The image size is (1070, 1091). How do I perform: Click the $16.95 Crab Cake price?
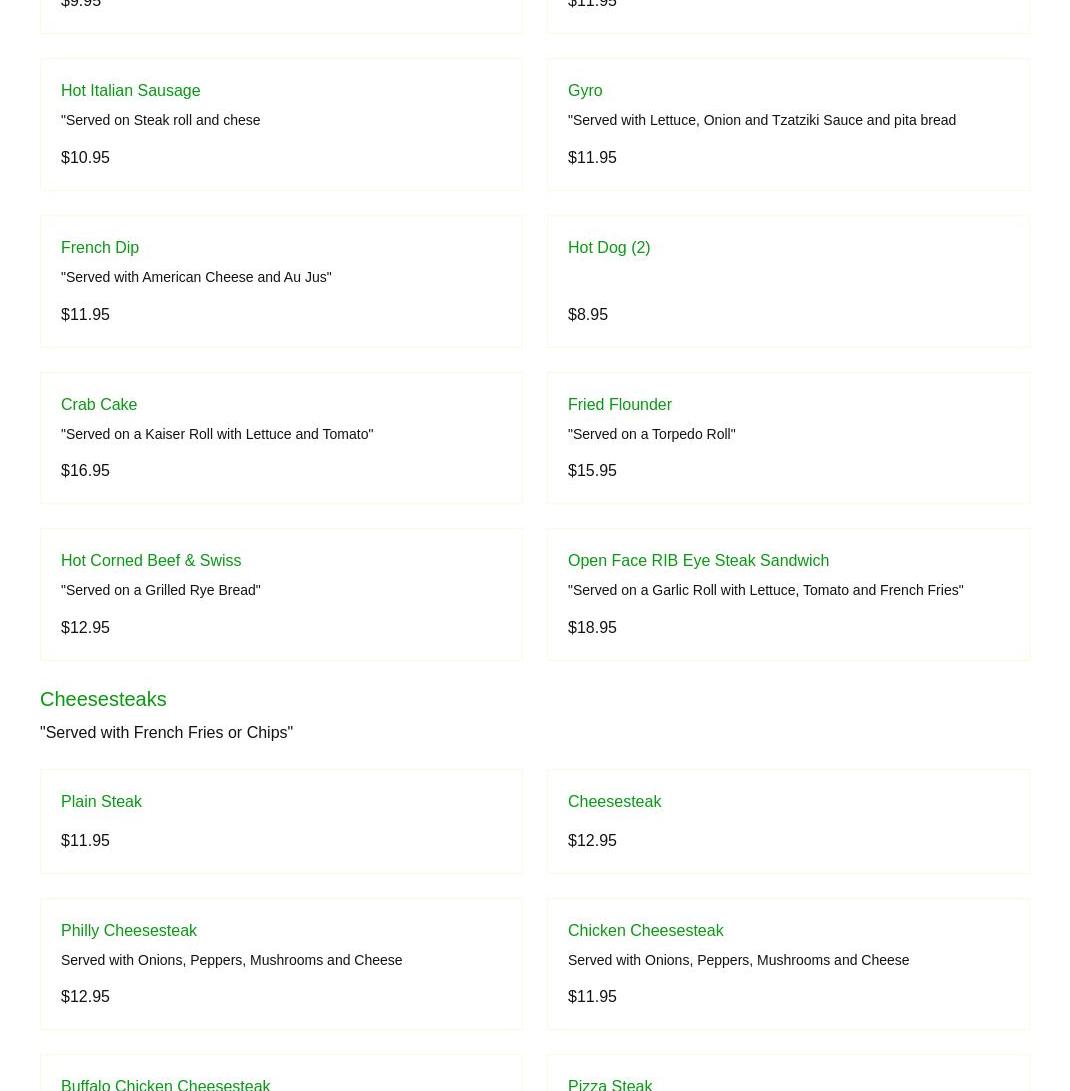coord(85,471)
